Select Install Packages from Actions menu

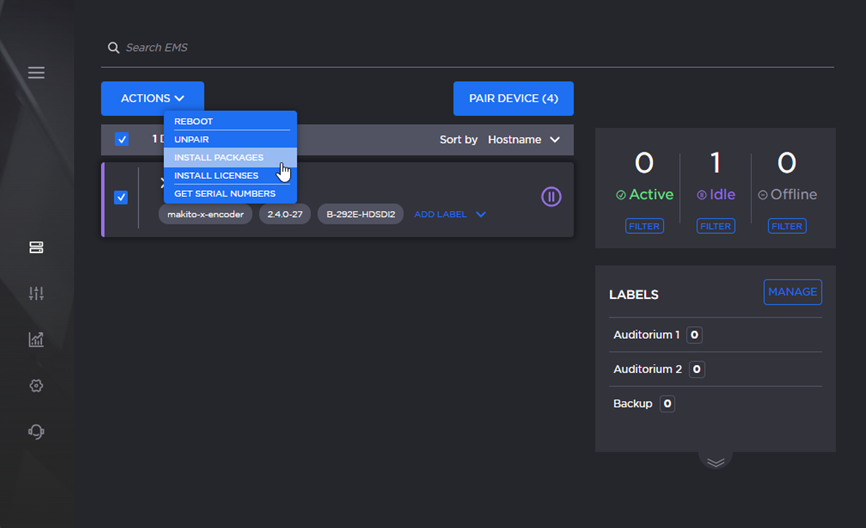click(219, 158)
